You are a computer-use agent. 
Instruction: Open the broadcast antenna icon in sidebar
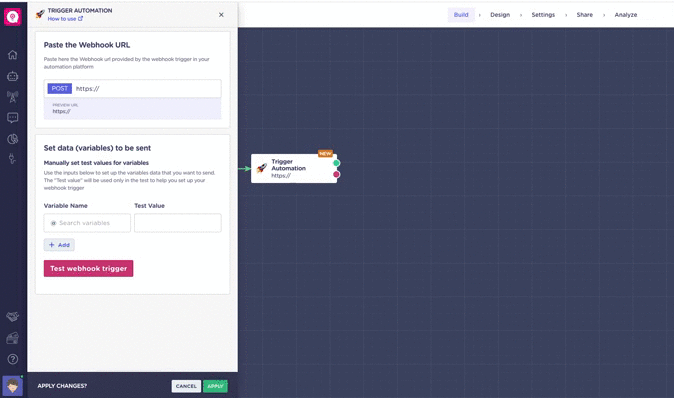tap(12, 97)
